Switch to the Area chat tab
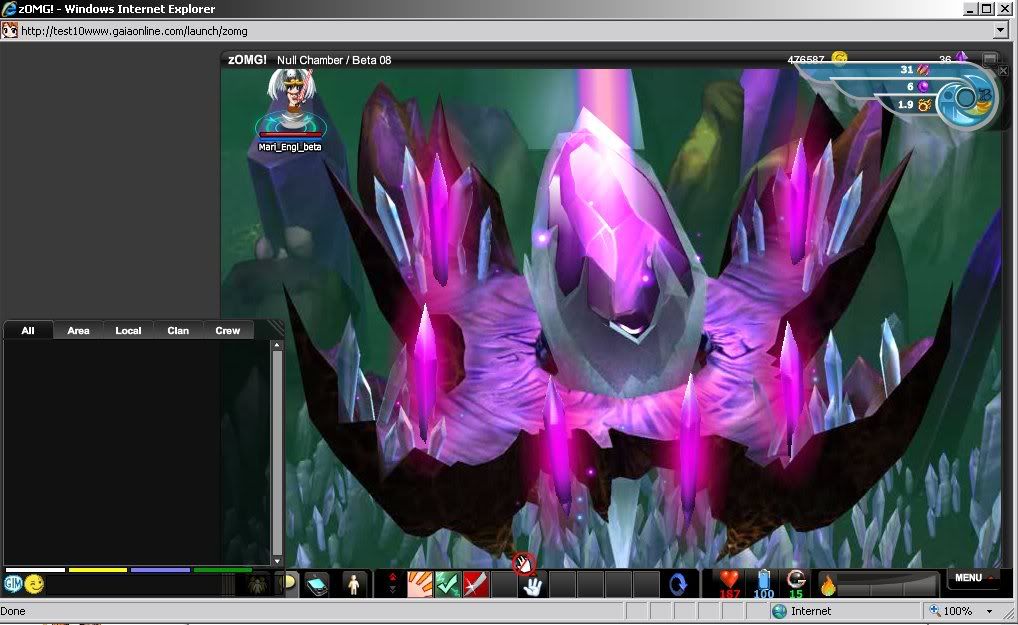The width and height of the screenshot is (1018, 625). pyautogui.click(x=78, y=330)
